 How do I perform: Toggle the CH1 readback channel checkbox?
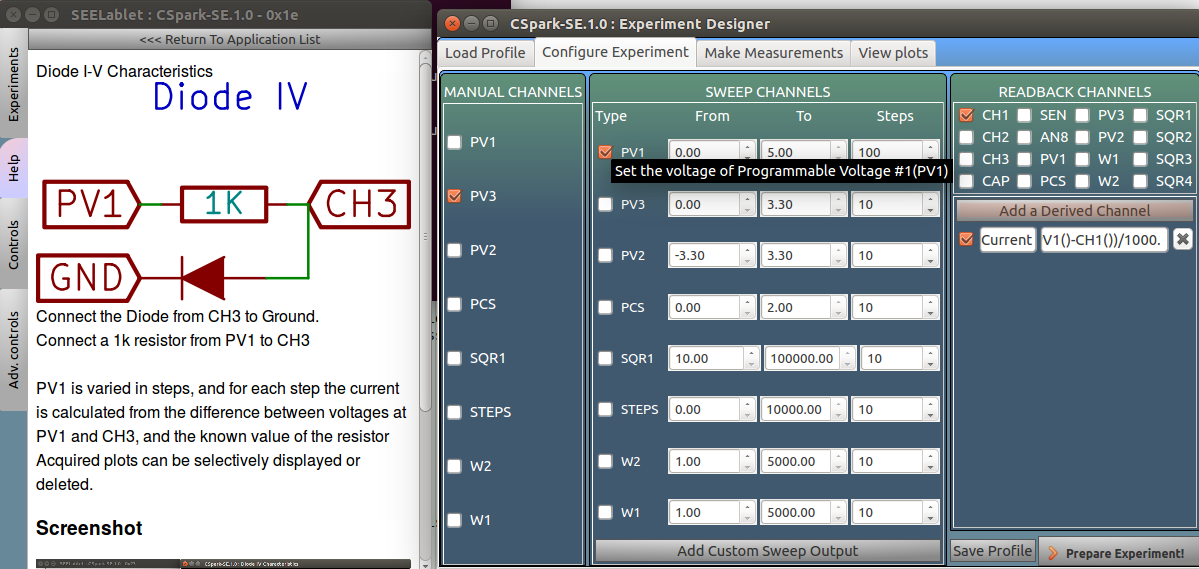click(966, 115)
